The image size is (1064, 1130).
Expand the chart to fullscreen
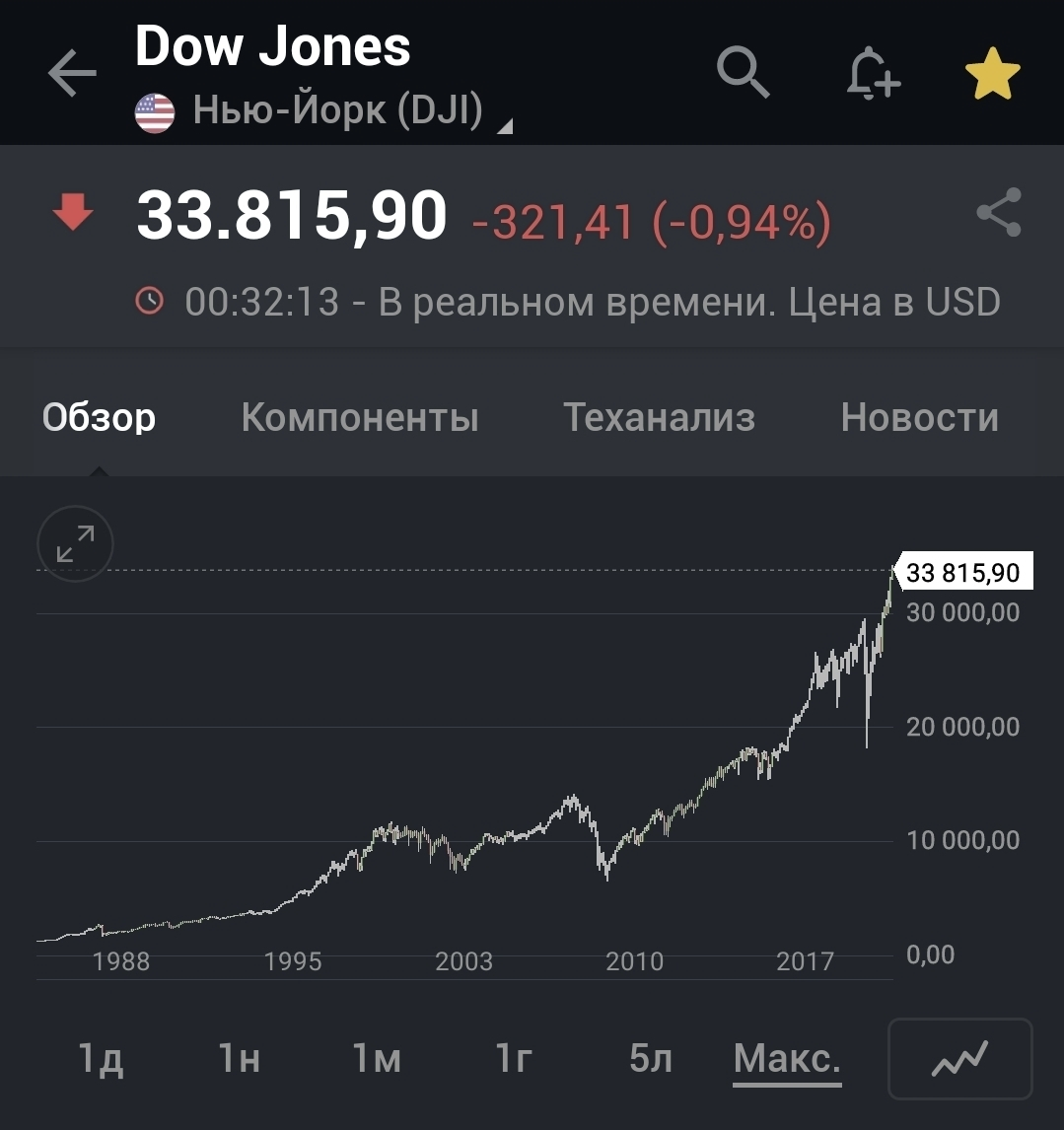pyautogui.click(x=75, y=543)
